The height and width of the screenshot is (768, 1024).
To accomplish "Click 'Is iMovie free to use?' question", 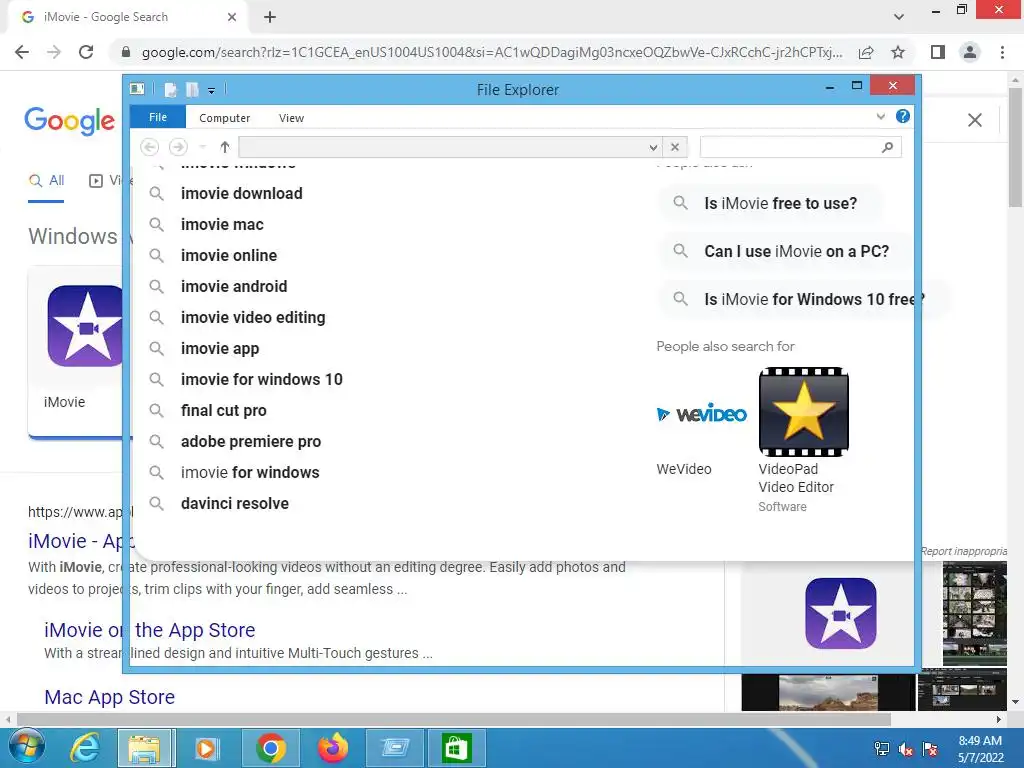I will pos(771,203).
